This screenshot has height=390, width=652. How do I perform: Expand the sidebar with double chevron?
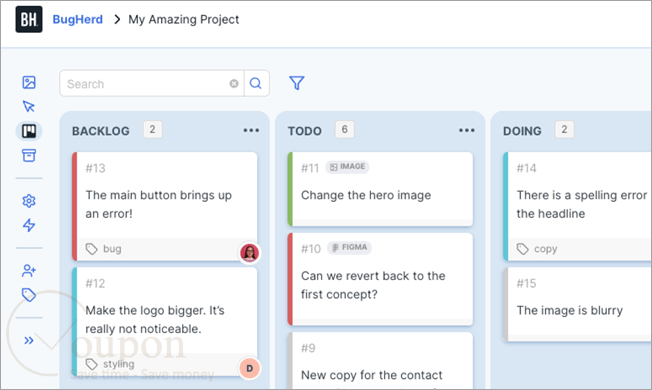tap(29, 341)
